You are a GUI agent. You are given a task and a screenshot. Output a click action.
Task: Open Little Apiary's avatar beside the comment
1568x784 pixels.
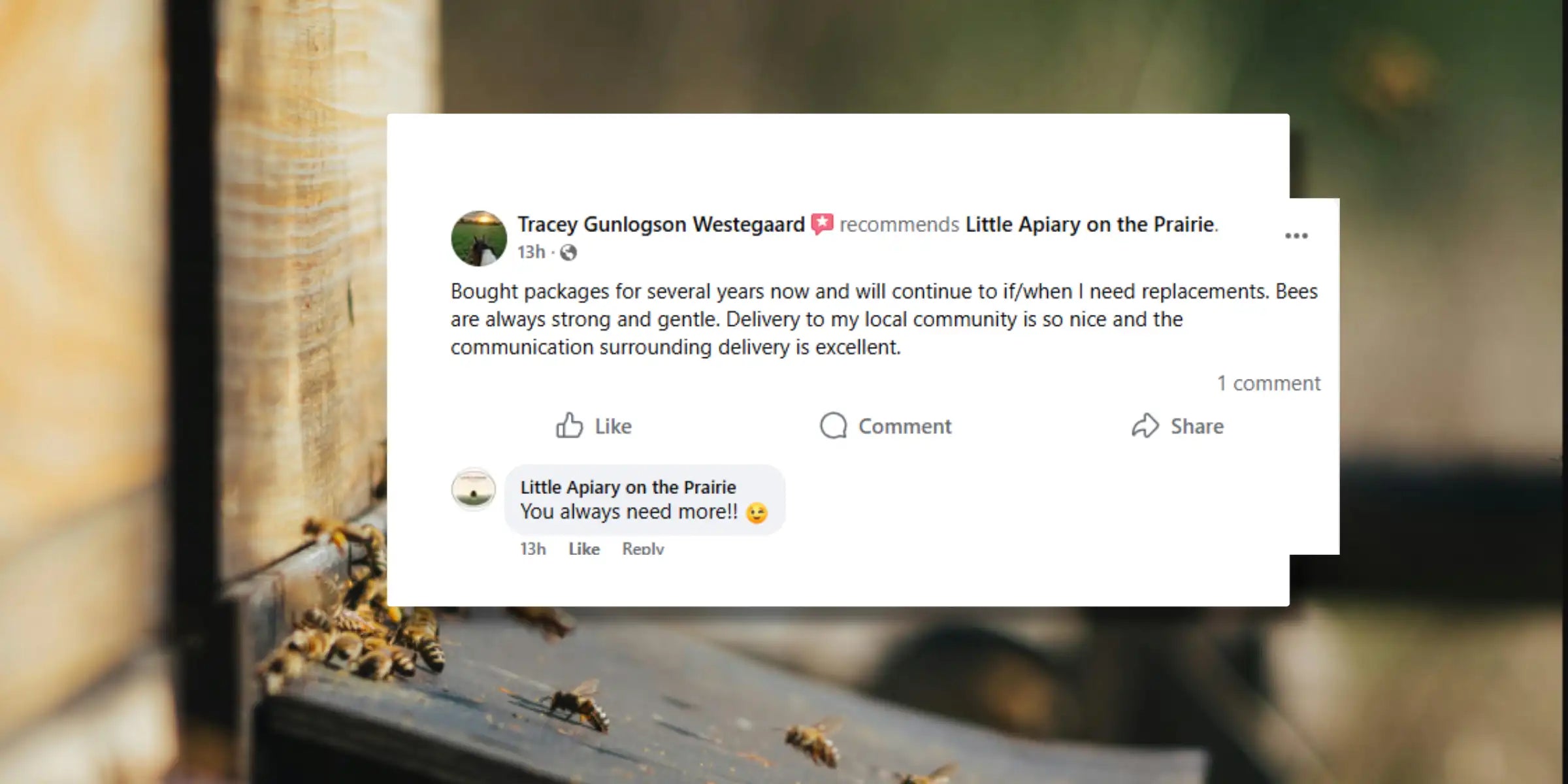coord(474,489)
